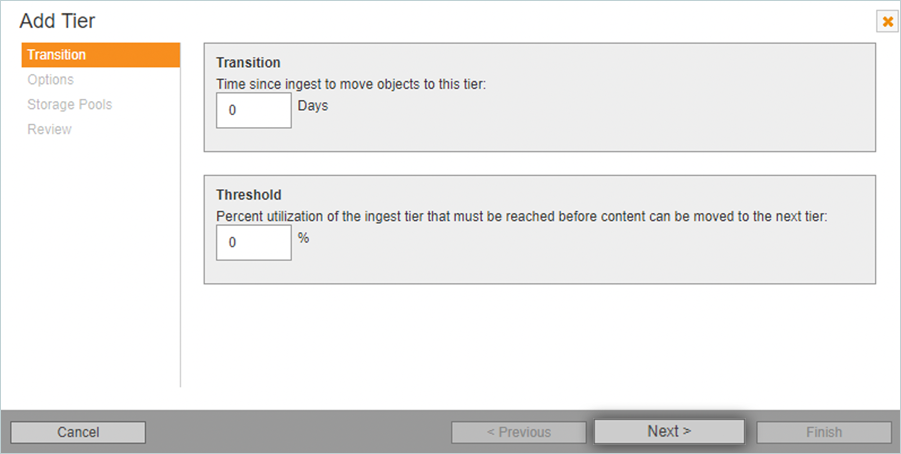The width and height of the screenshot is (901, 454).
Task: Switch to the Review step
Action: [x=49, y=129]
